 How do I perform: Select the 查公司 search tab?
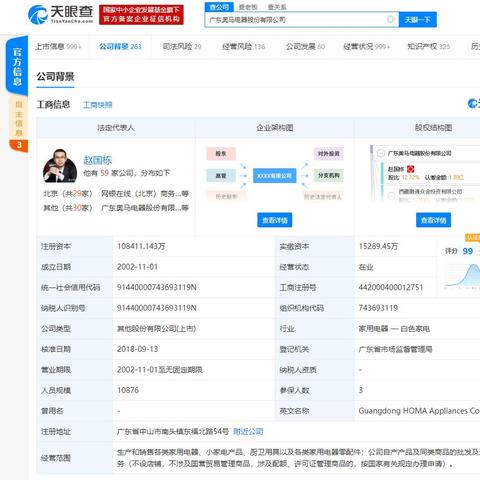[x=219, y=7]
